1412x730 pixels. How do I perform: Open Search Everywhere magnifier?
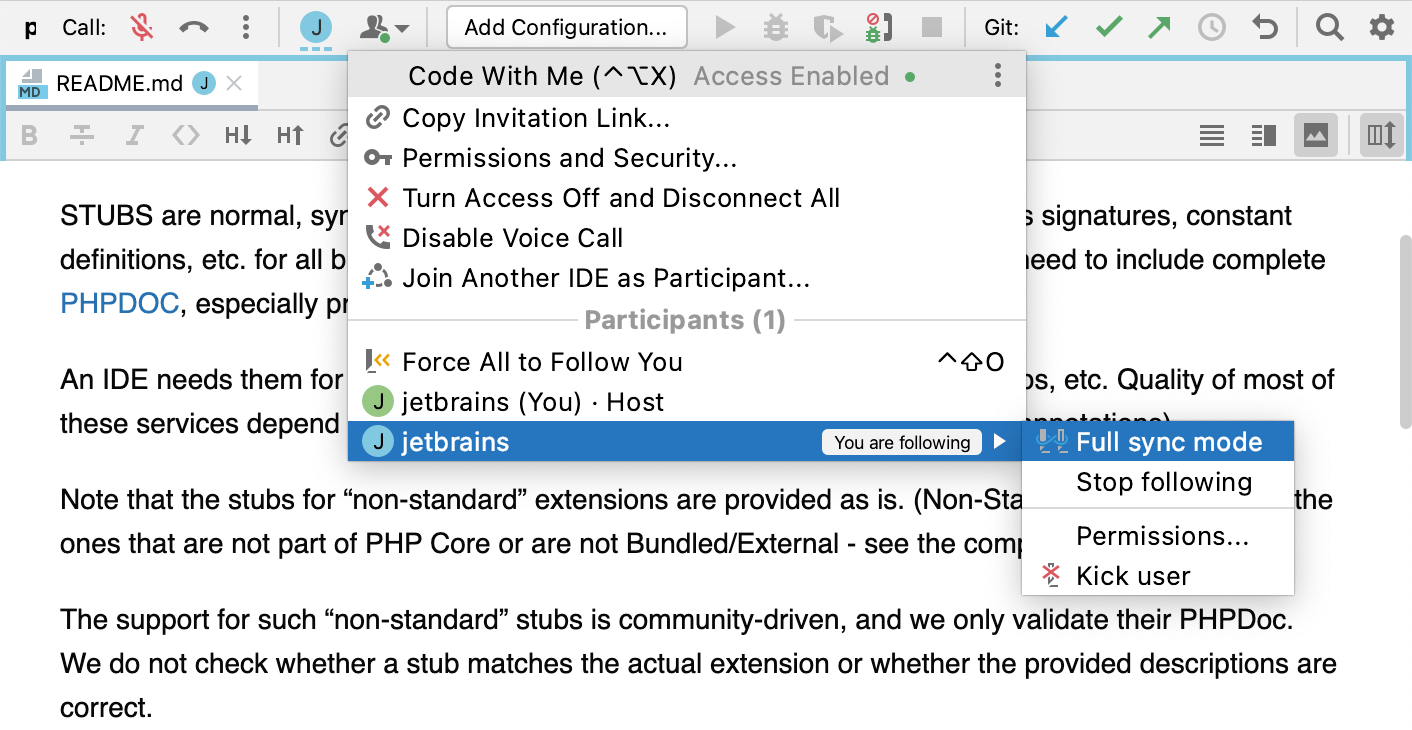1329,27
